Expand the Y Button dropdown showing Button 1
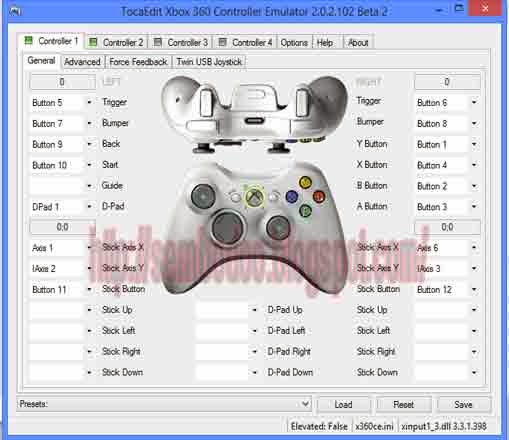 474,144
